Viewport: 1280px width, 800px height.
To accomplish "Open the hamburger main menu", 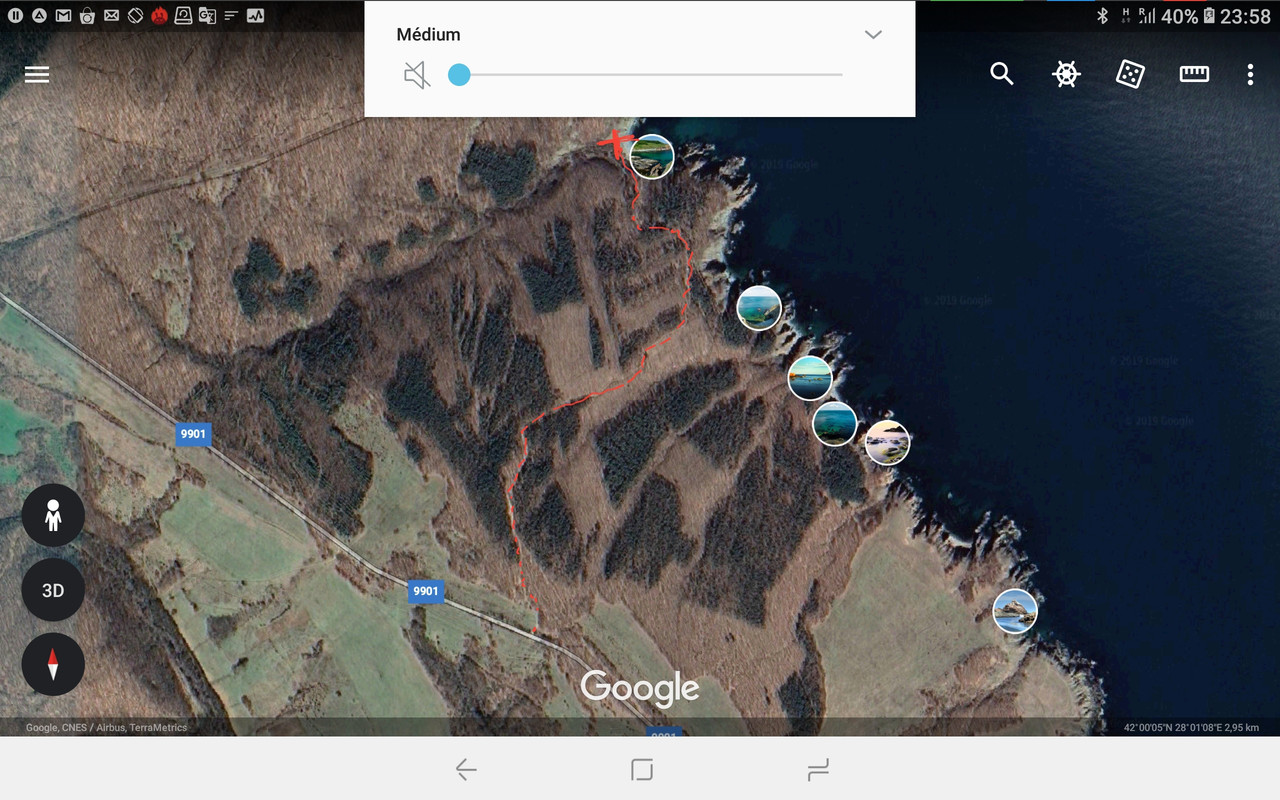I will 37,75.
